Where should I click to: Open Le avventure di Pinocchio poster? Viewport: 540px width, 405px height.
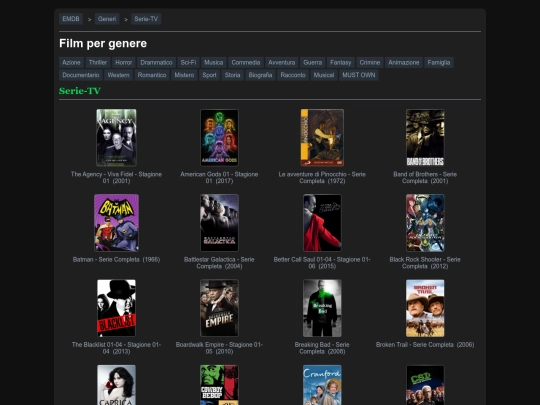(x=322, y=138)
